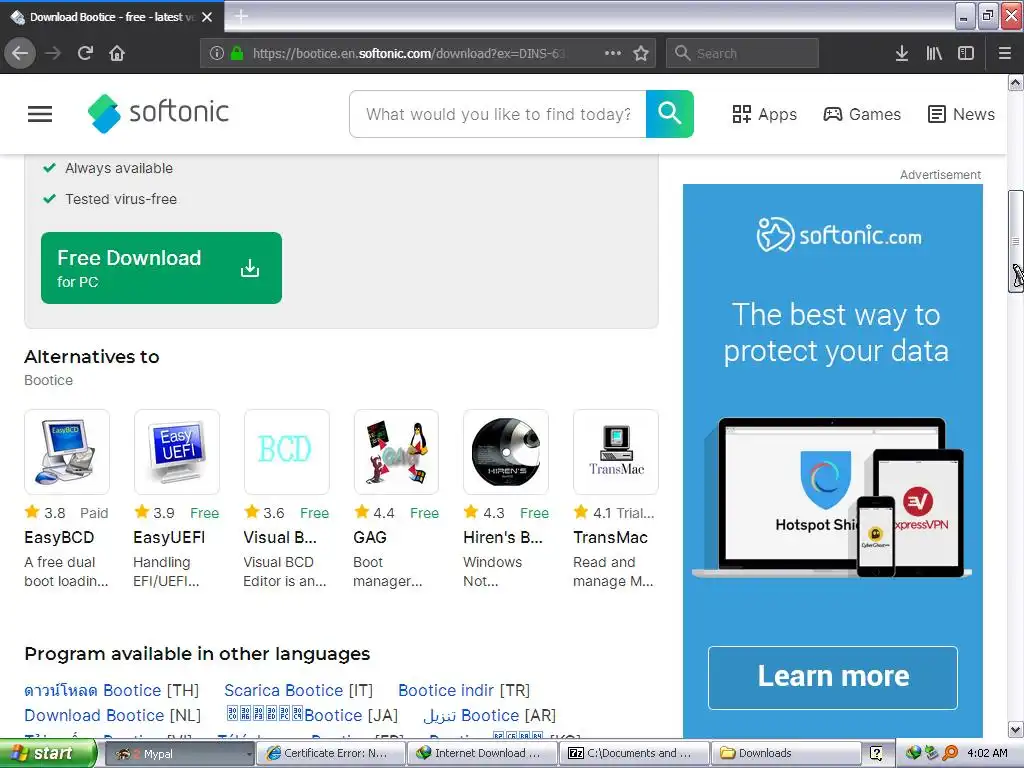This screenshot has width=1024, height=768.
Task: Click the Softonic.com ad logo
Action: click(839, 234)
